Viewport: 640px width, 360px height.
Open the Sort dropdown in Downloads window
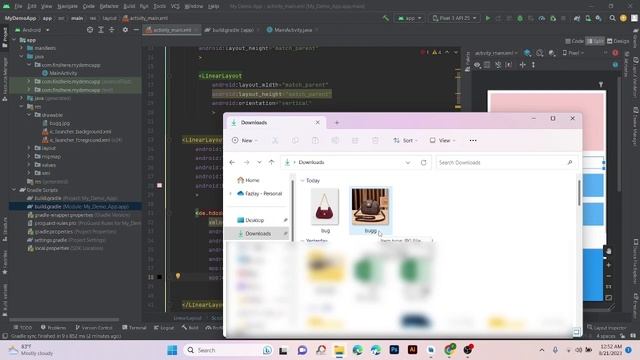point(405,140)
